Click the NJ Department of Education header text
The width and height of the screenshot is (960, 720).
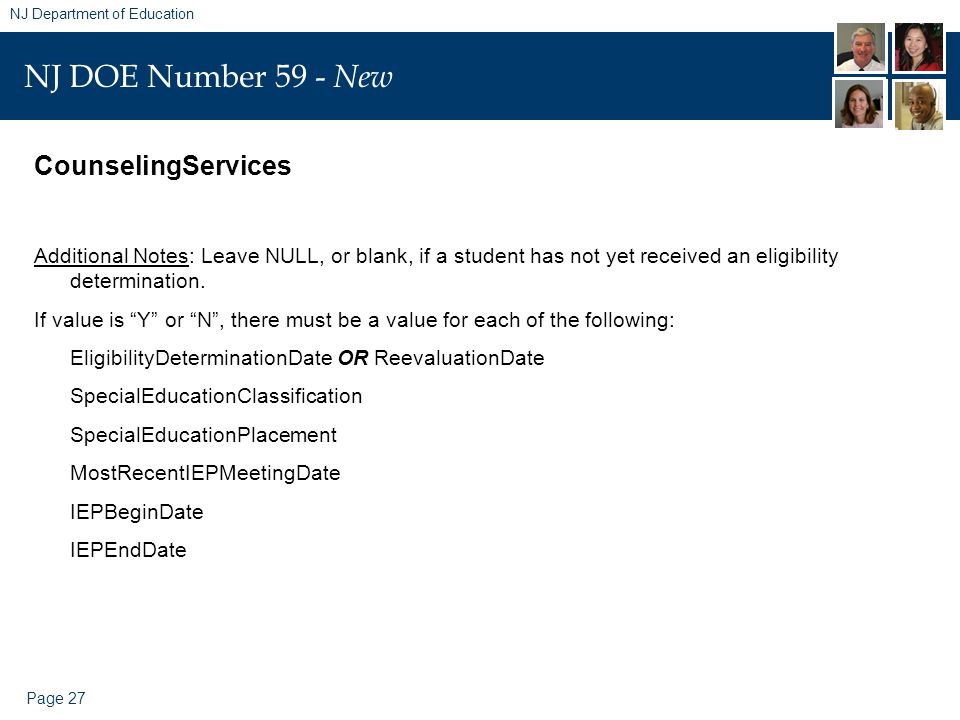coord(102,13)
